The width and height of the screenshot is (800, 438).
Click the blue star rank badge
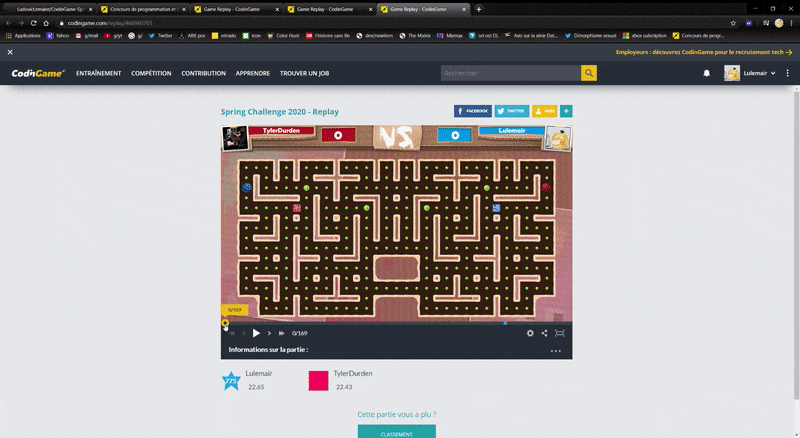pyautogui.click(x=231, y=381)
